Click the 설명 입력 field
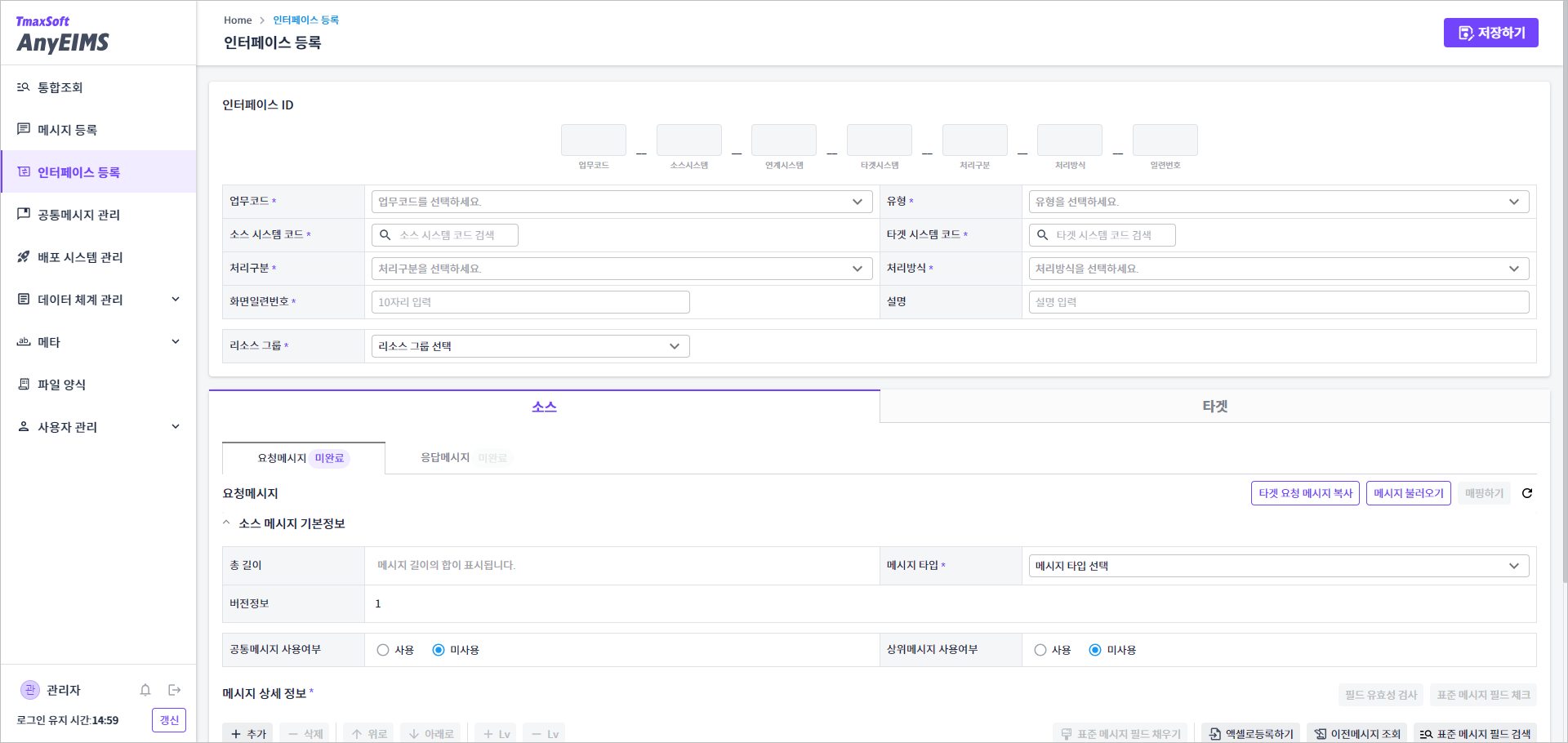This screenshot has width=1568, height=743. pos(1279,302)
